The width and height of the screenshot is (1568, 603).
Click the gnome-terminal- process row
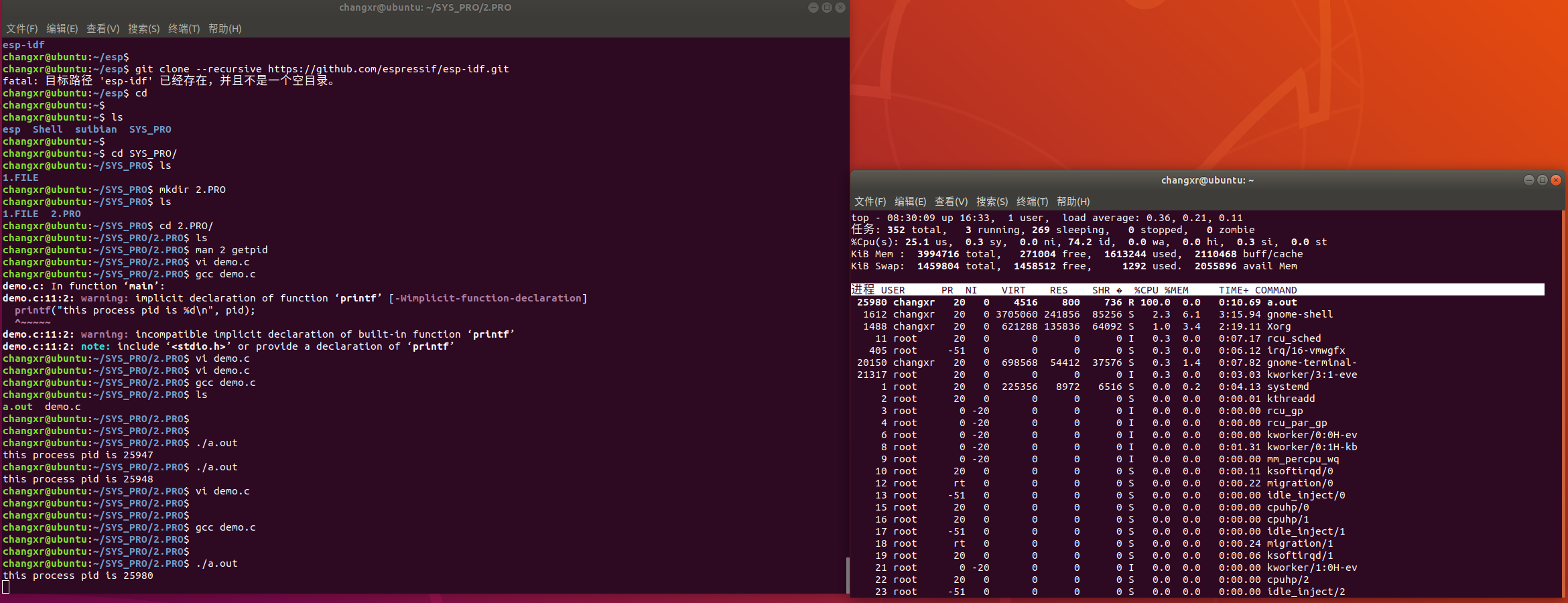pos(1197,362)
